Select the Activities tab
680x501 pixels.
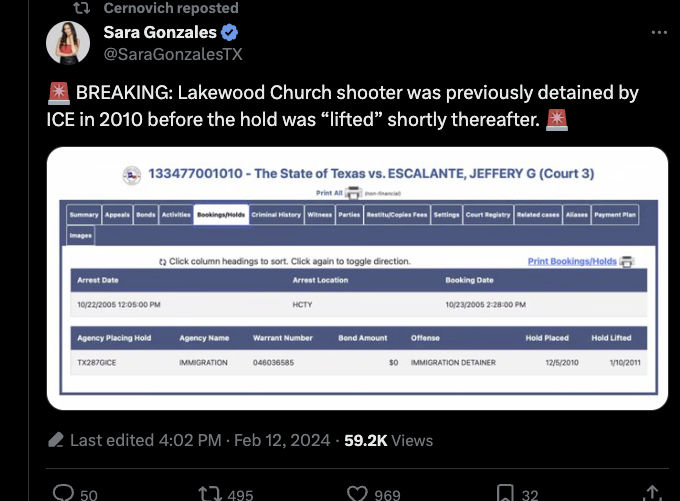click(176, 215)
